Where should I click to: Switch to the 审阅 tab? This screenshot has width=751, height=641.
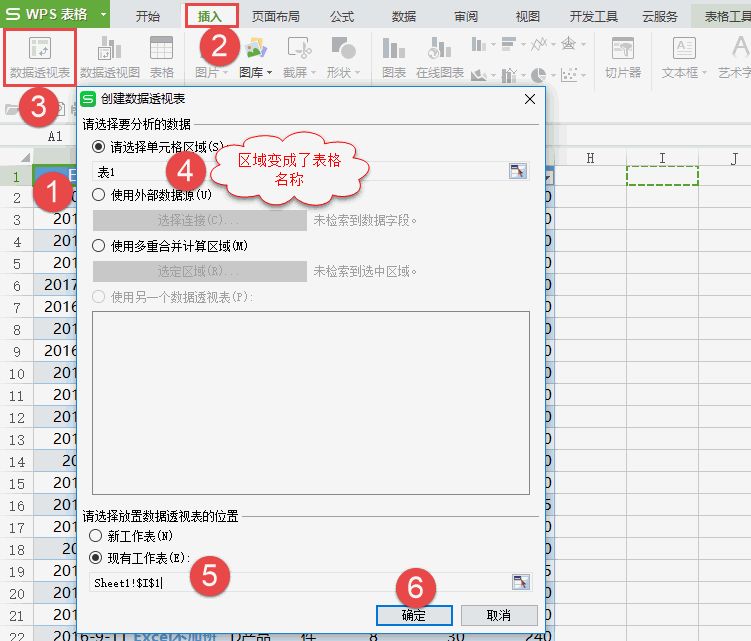[466, 16]
